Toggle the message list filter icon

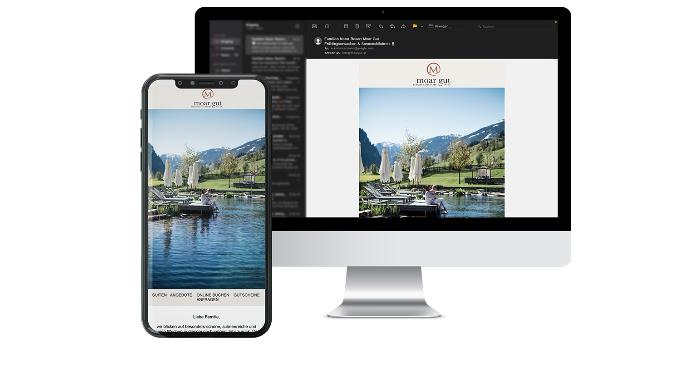(x=297, y=27)
